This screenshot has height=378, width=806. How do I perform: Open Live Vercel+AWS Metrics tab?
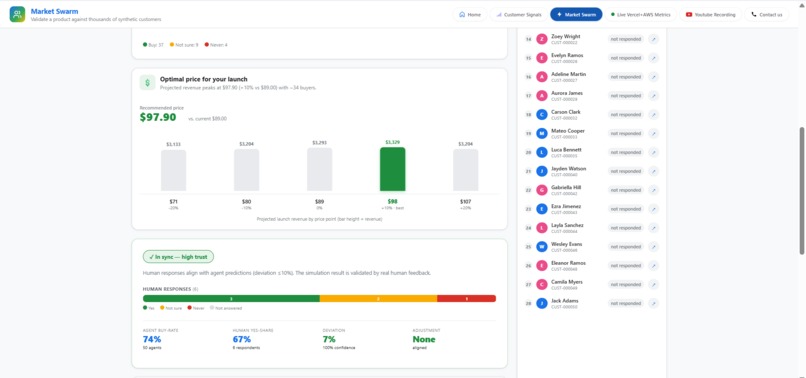640,14
